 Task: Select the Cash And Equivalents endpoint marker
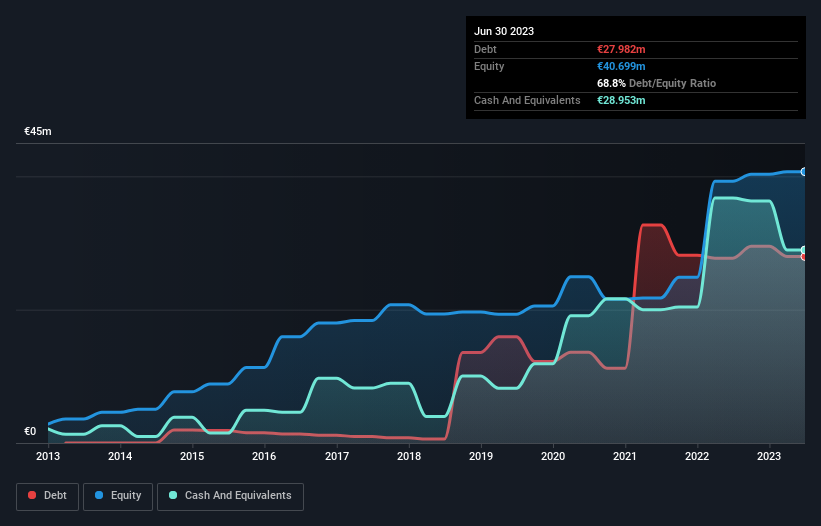804,250
